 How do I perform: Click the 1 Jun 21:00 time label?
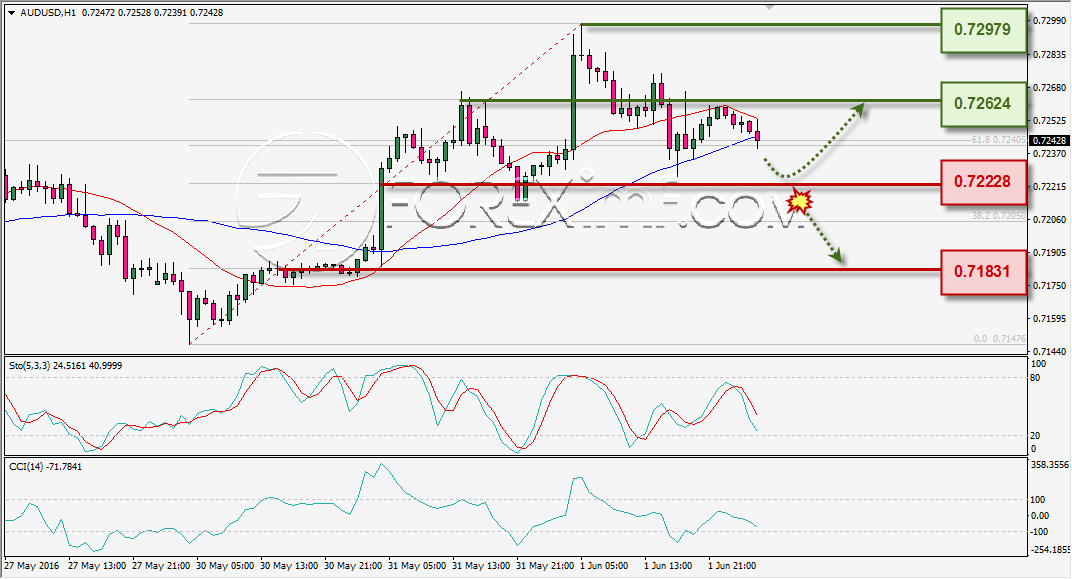(732, 566)
